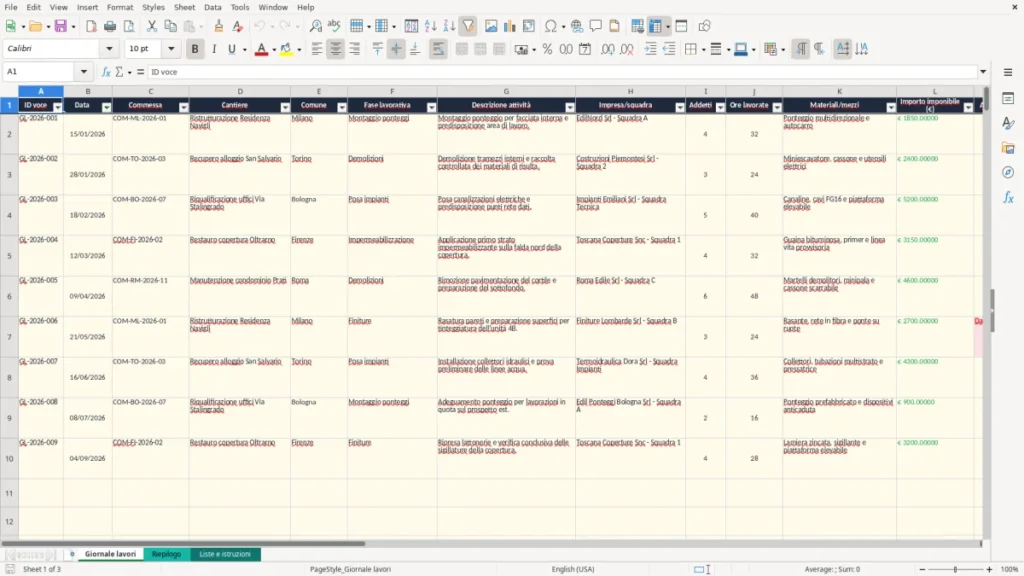Image resolution: width=1024 pixels, height=576 pixels.
Task: Select column G header
Action: coord(506,91)
